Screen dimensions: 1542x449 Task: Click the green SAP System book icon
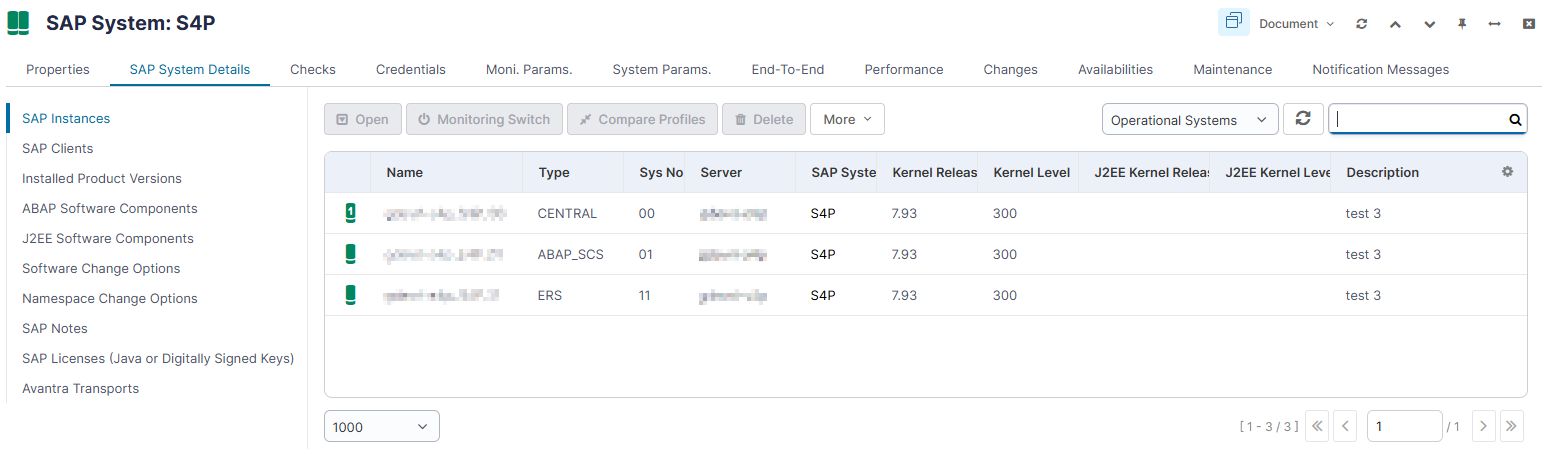[x=18, y=23]
